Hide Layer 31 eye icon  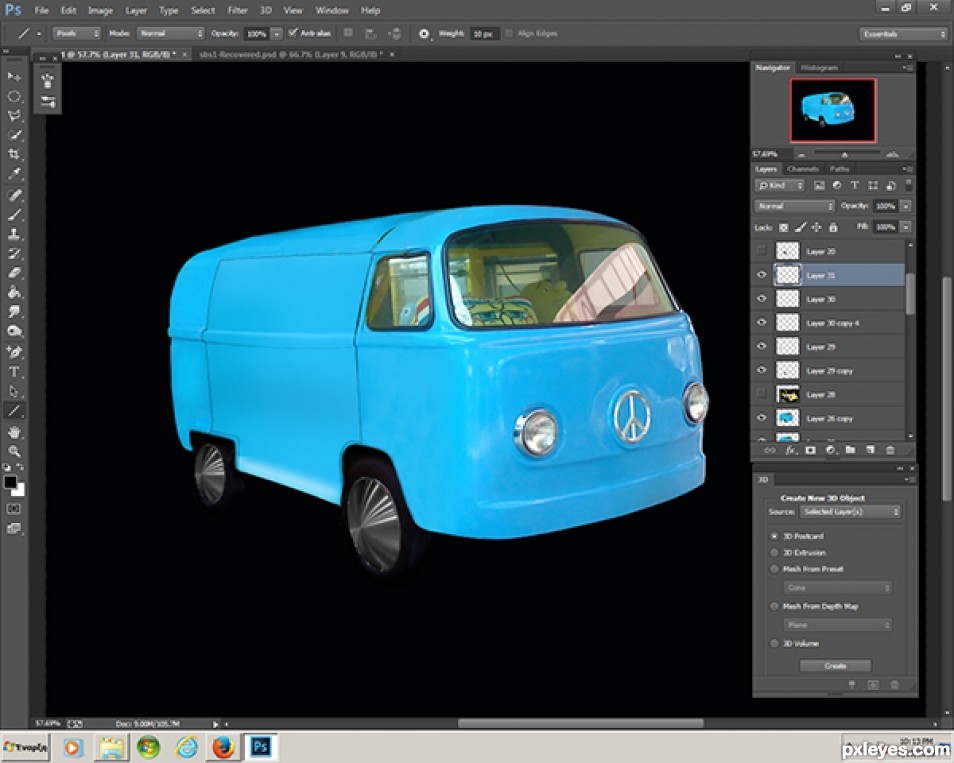(x=761, y=275)
